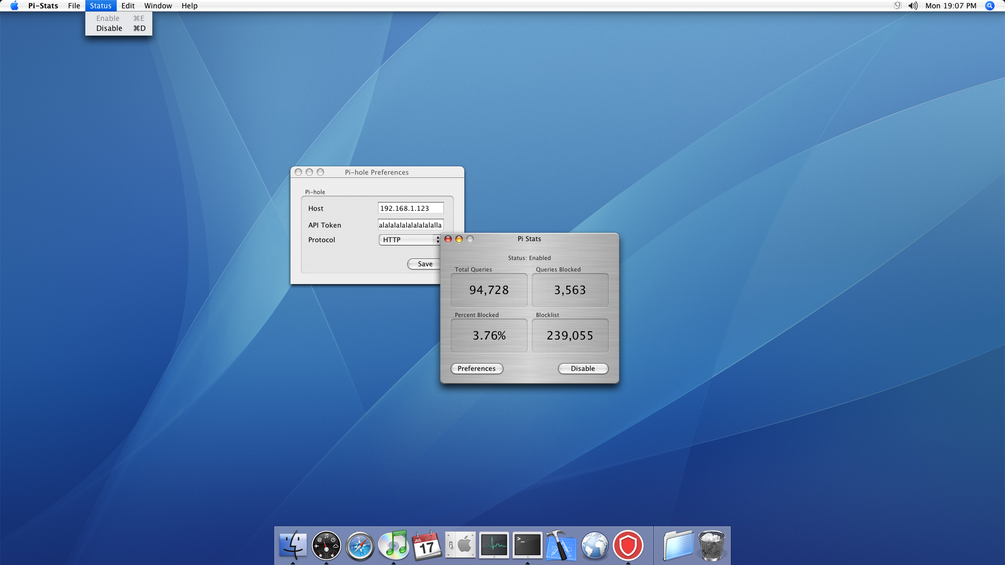Click the Pi-hole Preferences title bar
The width and height of the screenshot is (1005, 565).
tap(377, 172)
